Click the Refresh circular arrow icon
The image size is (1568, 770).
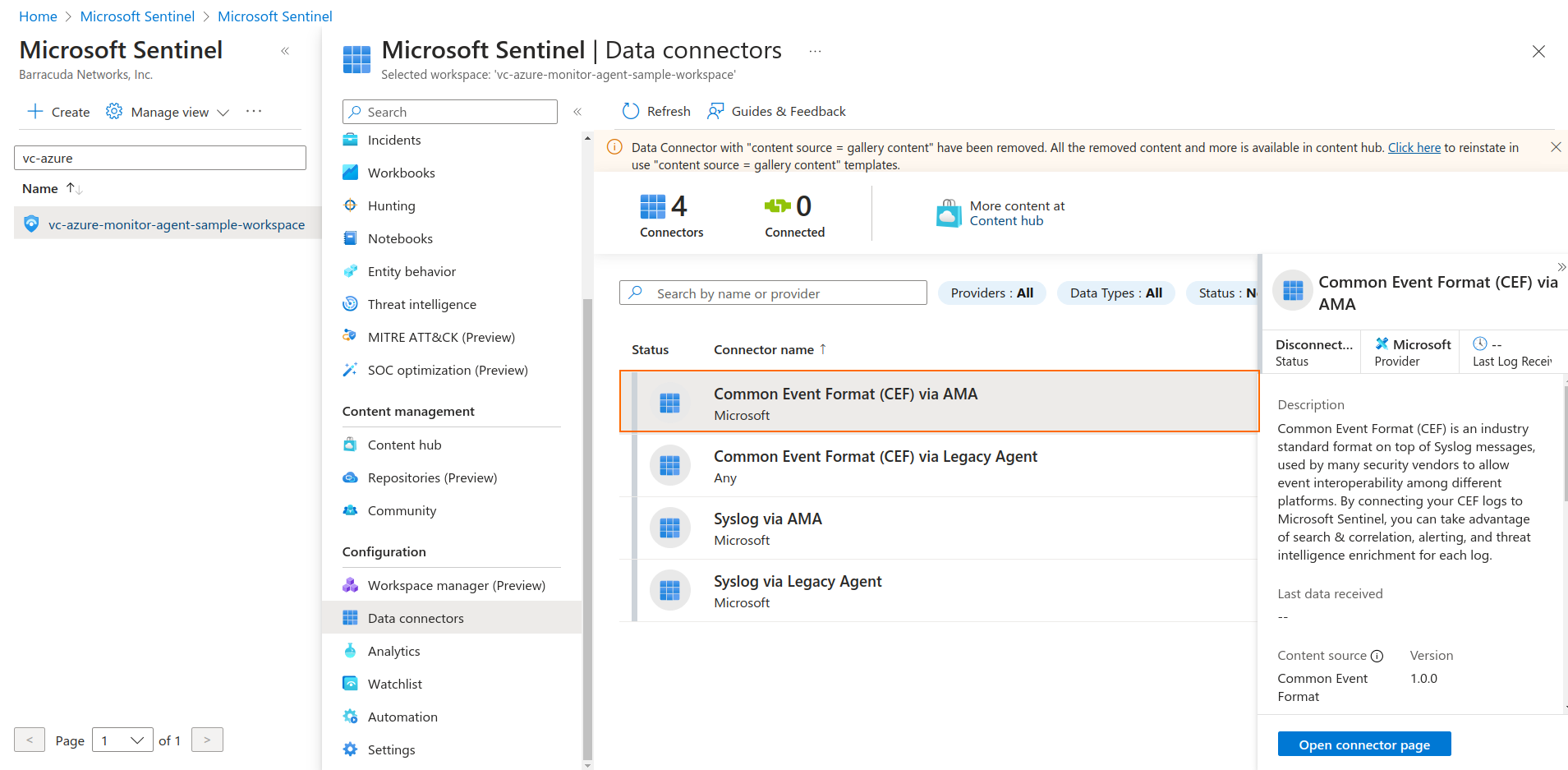point(631,111)
